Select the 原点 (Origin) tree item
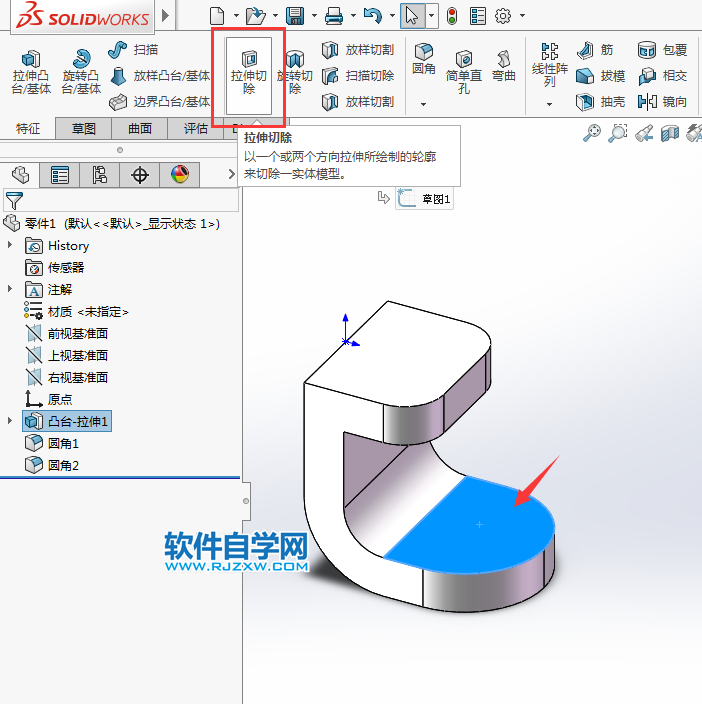This screenshot has height=704, width=702. (48, 399)
